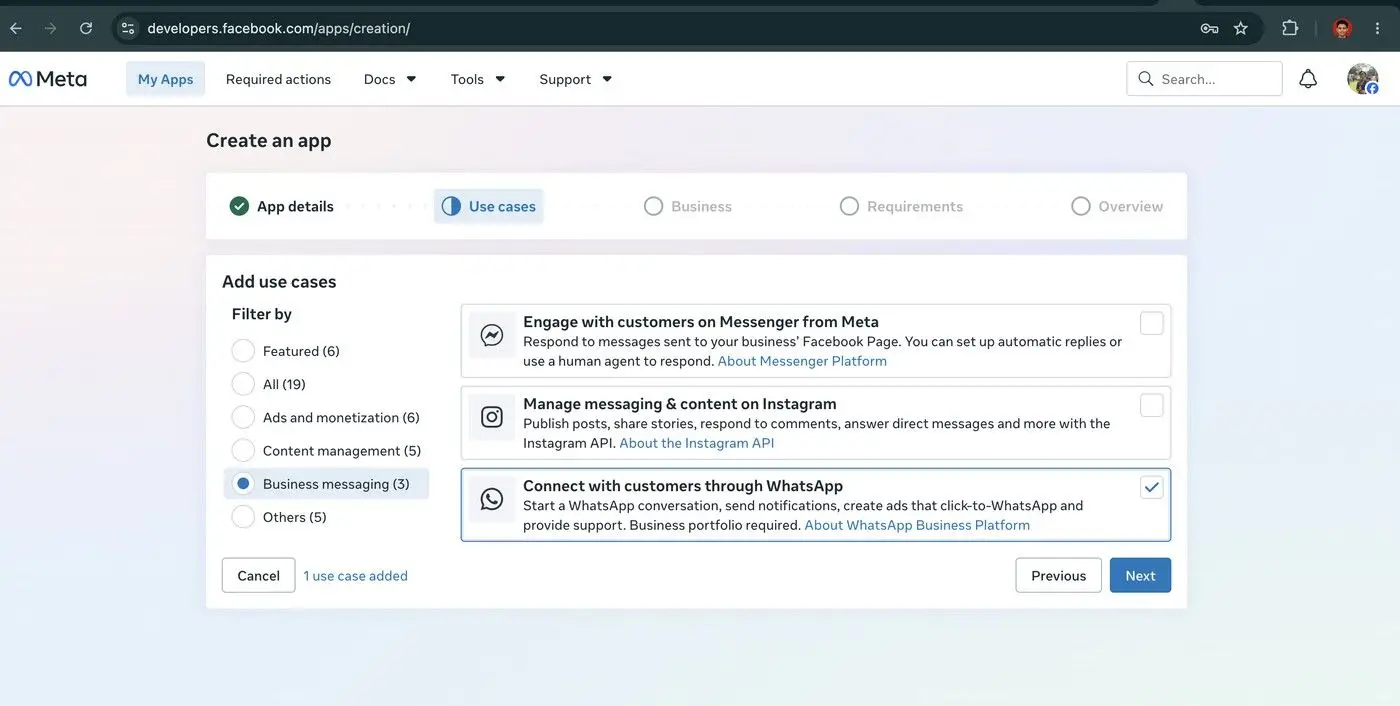1400x706 pixels.
Task: Click Manage messaging & content on Instagram title
Action: tap(680, 404)
